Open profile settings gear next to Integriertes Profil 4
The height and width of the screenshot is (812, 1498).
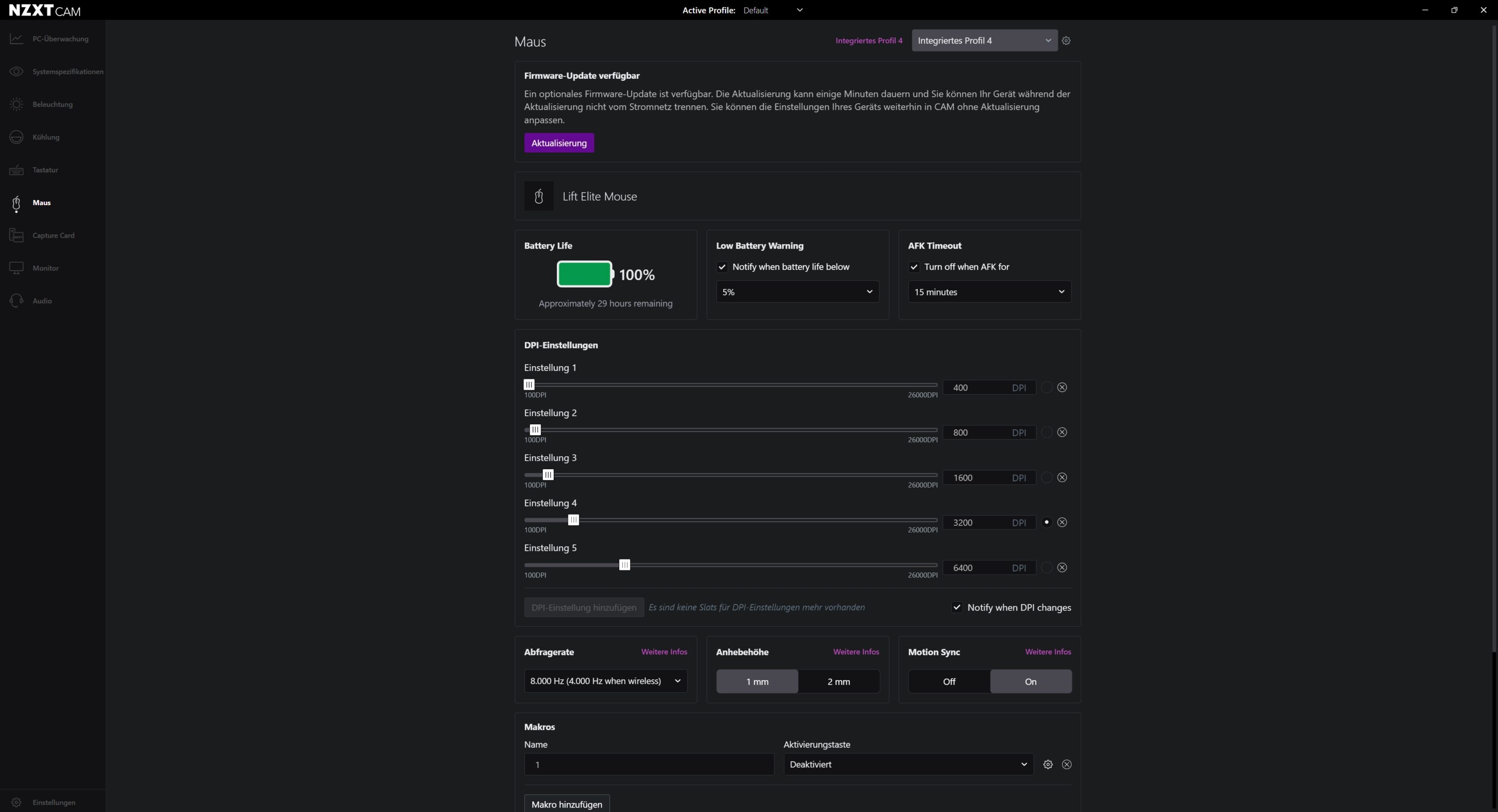click(x=1066, y=41)
